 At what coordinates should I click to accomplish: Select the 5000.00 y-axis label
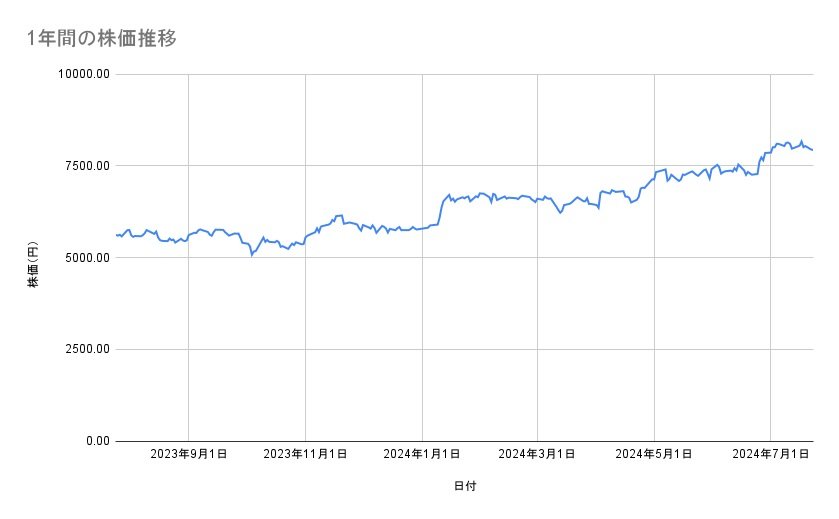[84, 258]
